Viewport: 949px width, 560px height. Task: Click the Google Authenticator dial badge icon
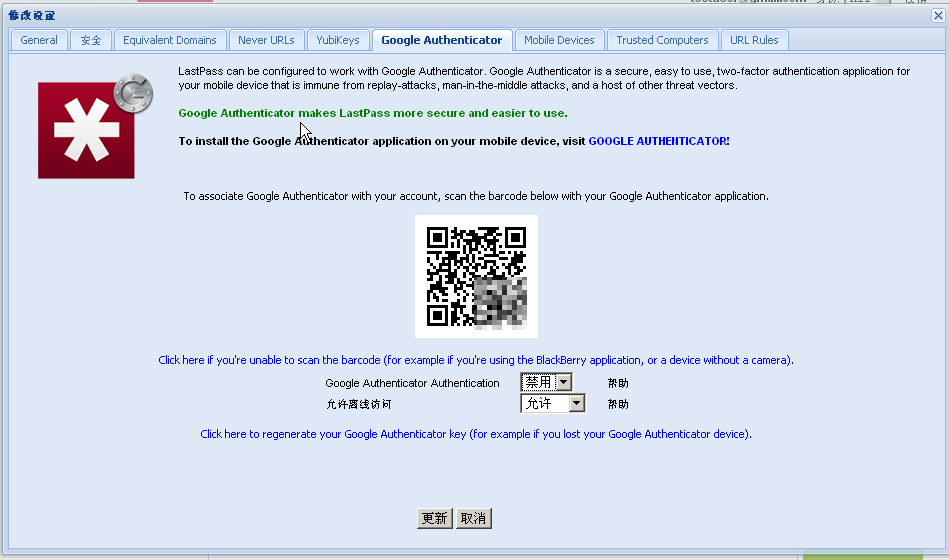point(133,93)
